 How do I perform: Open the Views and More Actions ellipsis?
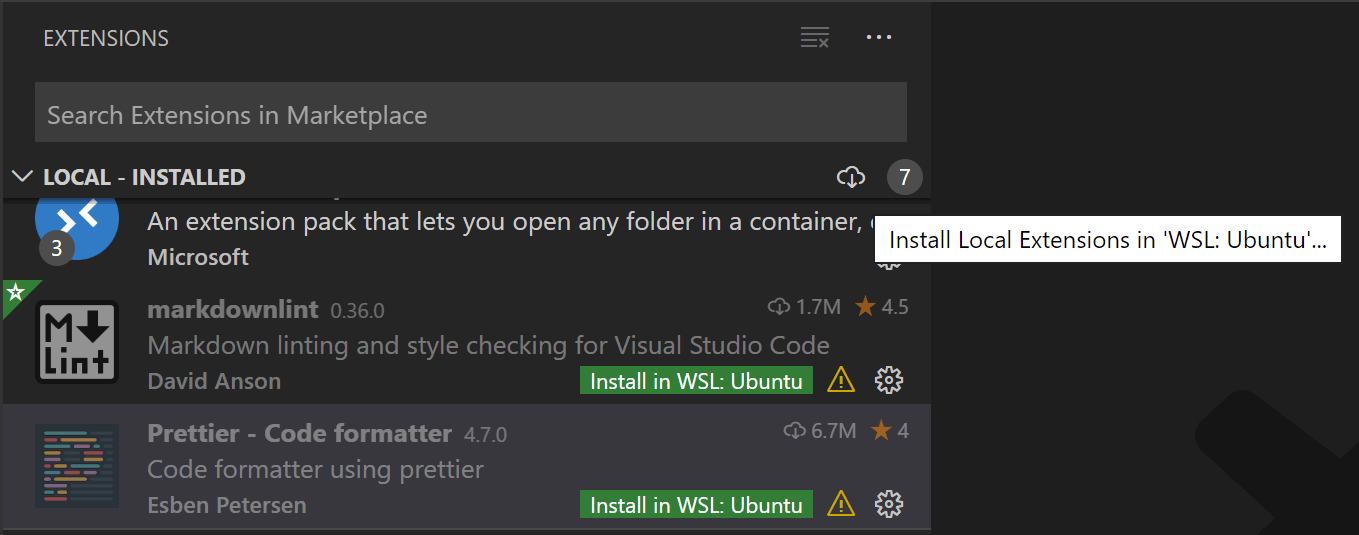pos(878,38)
